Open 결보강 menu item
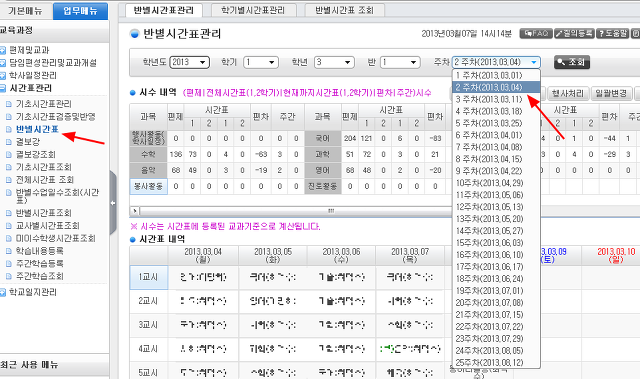This screenshot has width=640, height=379. pos(28,142)
